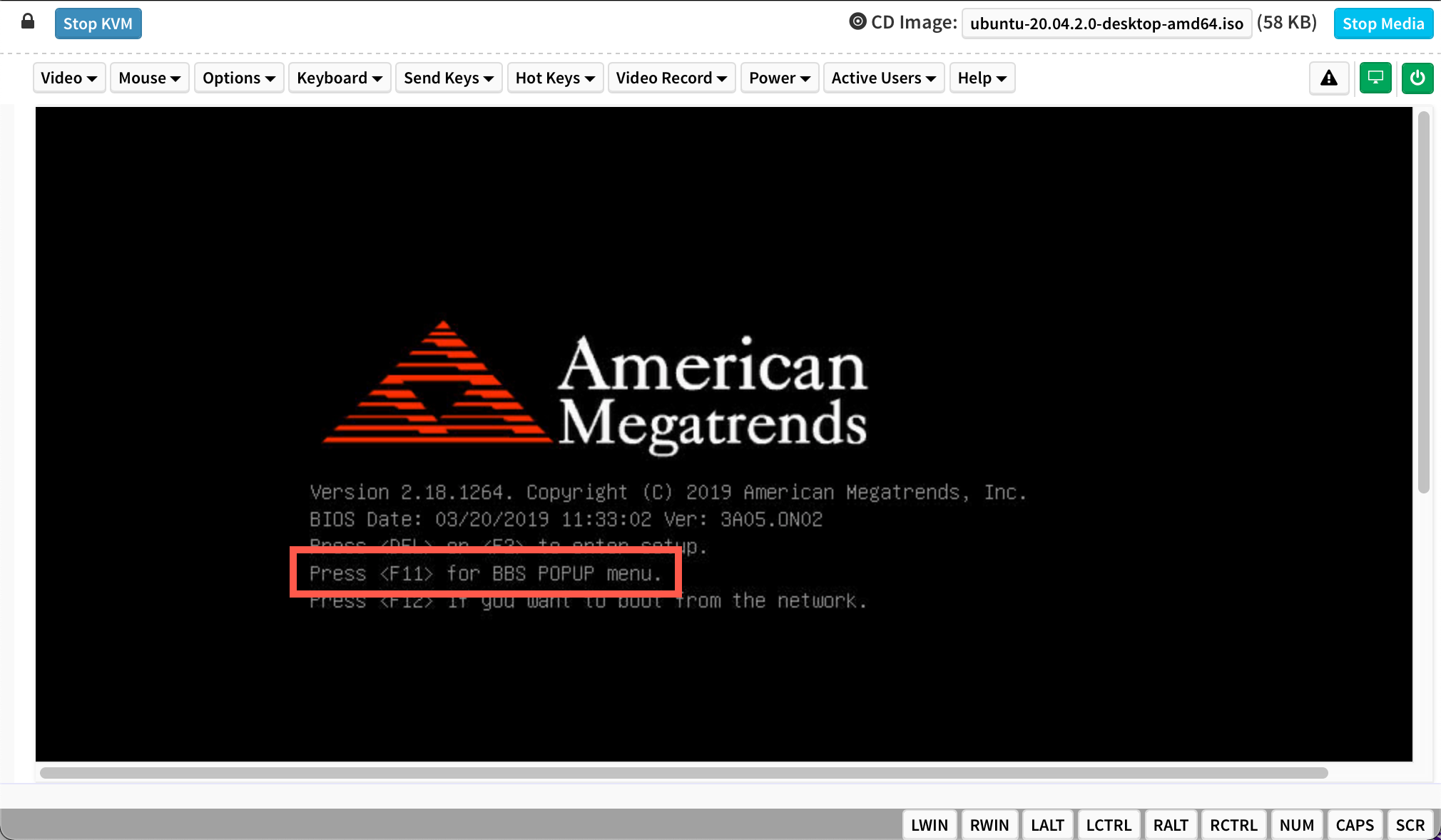Click the CD Image disc icon
1441x840 pixels.
pyautogui.click(x=857, y=22)
